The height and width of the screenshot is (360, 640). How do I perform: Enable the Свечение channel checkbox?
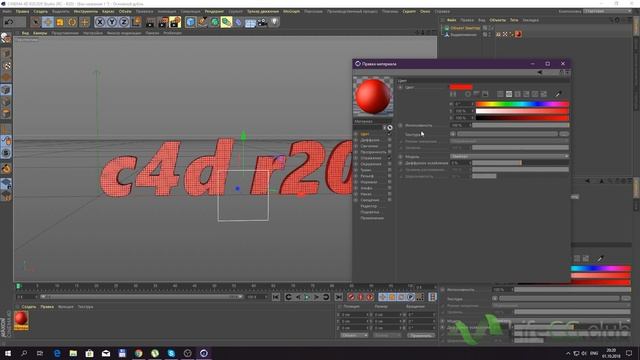point(389,146)
